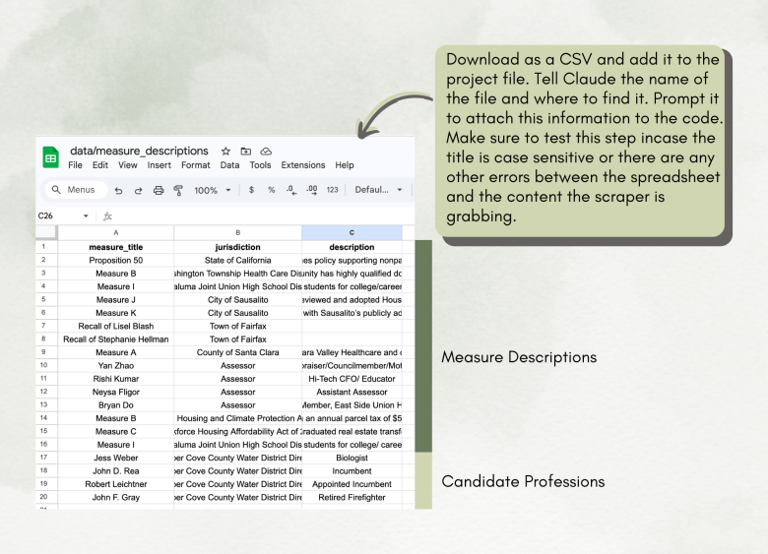Click the Menus search box
The image size is (768, 554).
[x=76, y=190]
